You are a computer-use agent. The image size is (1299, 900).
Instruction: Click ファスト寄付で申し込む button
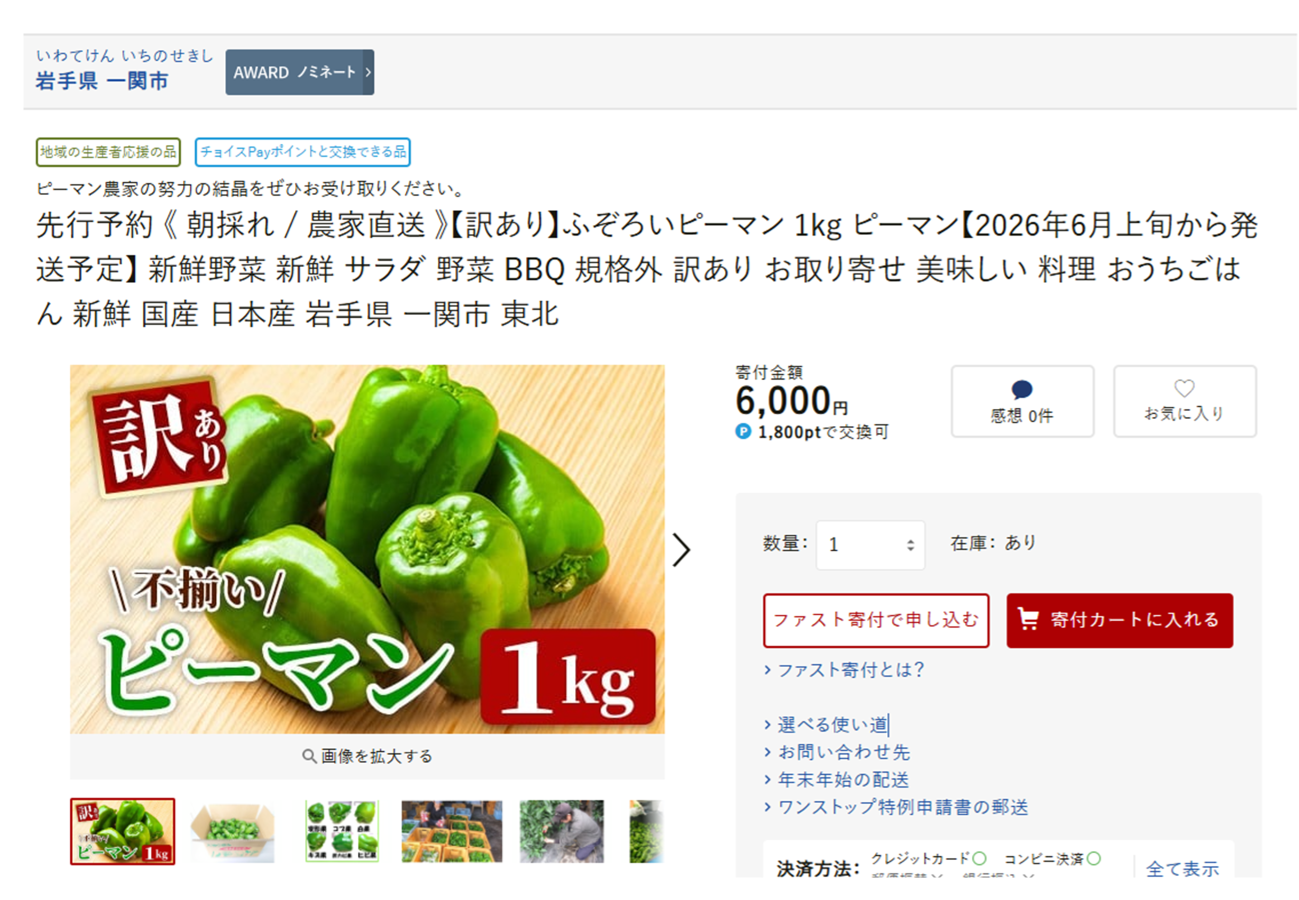[x=876, y=620]
